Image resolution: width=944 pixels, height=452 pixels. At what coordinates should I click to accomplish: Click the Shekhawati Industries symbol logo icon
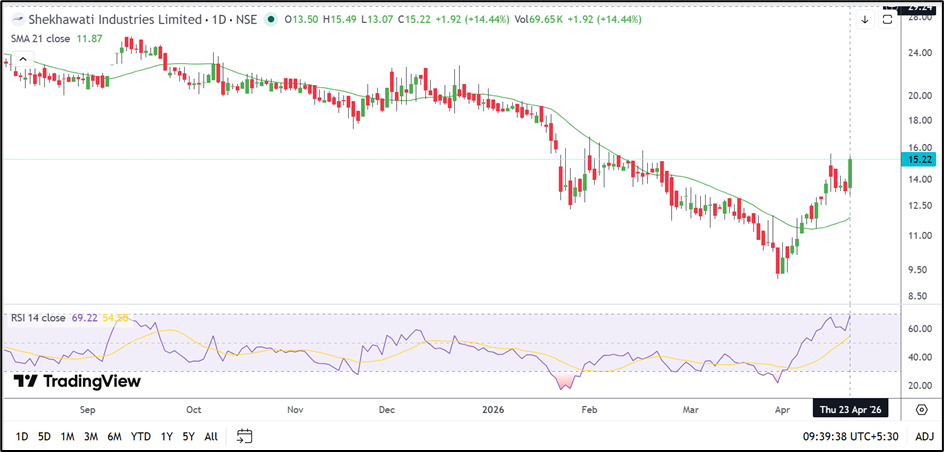(17, 19)
